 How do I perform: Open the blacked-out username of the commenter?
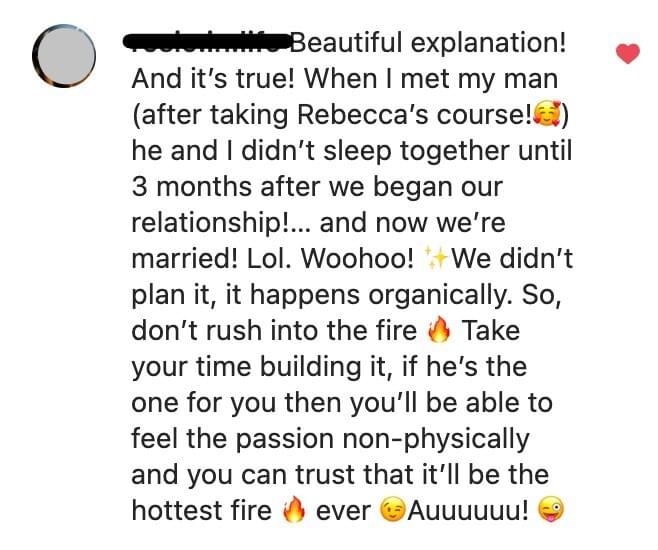point(207,42)
